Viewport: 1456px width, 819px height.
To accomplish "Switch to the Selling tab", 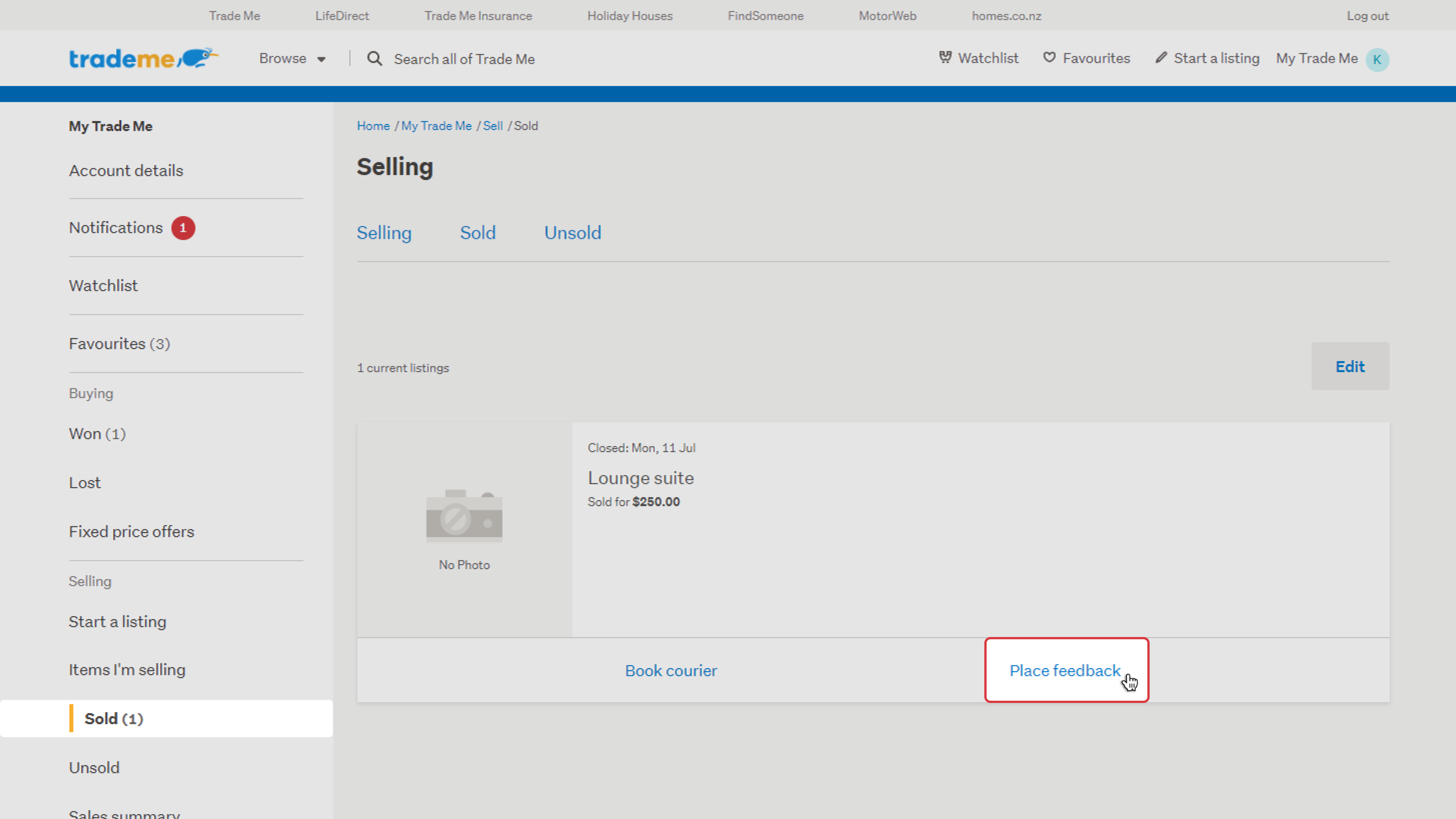I will pyautogui.click(x=384, y=233).
